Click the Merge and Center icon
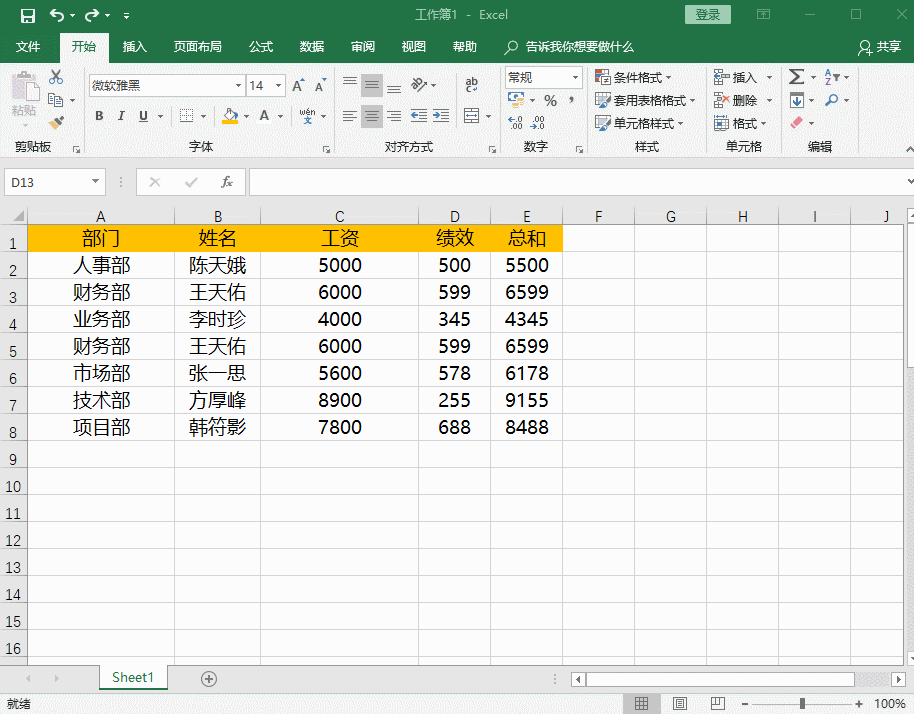The image size is (914, 714). [x=470, y=116]
